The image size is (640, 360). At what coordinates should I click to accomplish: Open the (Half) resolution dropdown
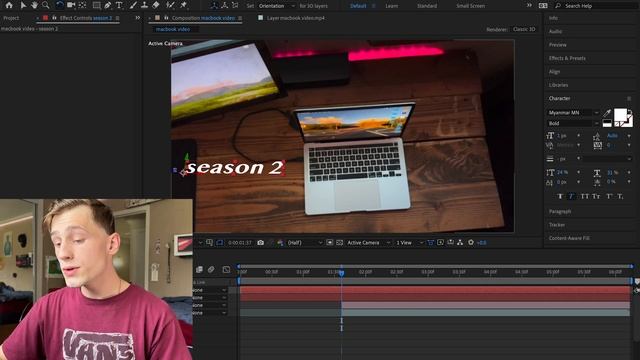coord(304,242)
